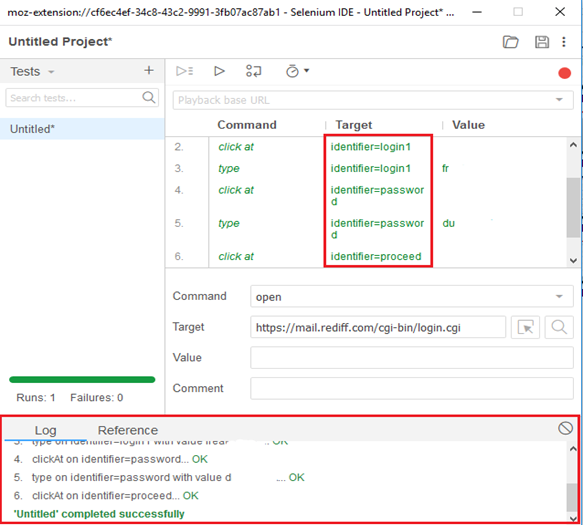Clear the log with the circle-slash icon
The height and width of the screenshot is (525, 583).
[565, 428]
